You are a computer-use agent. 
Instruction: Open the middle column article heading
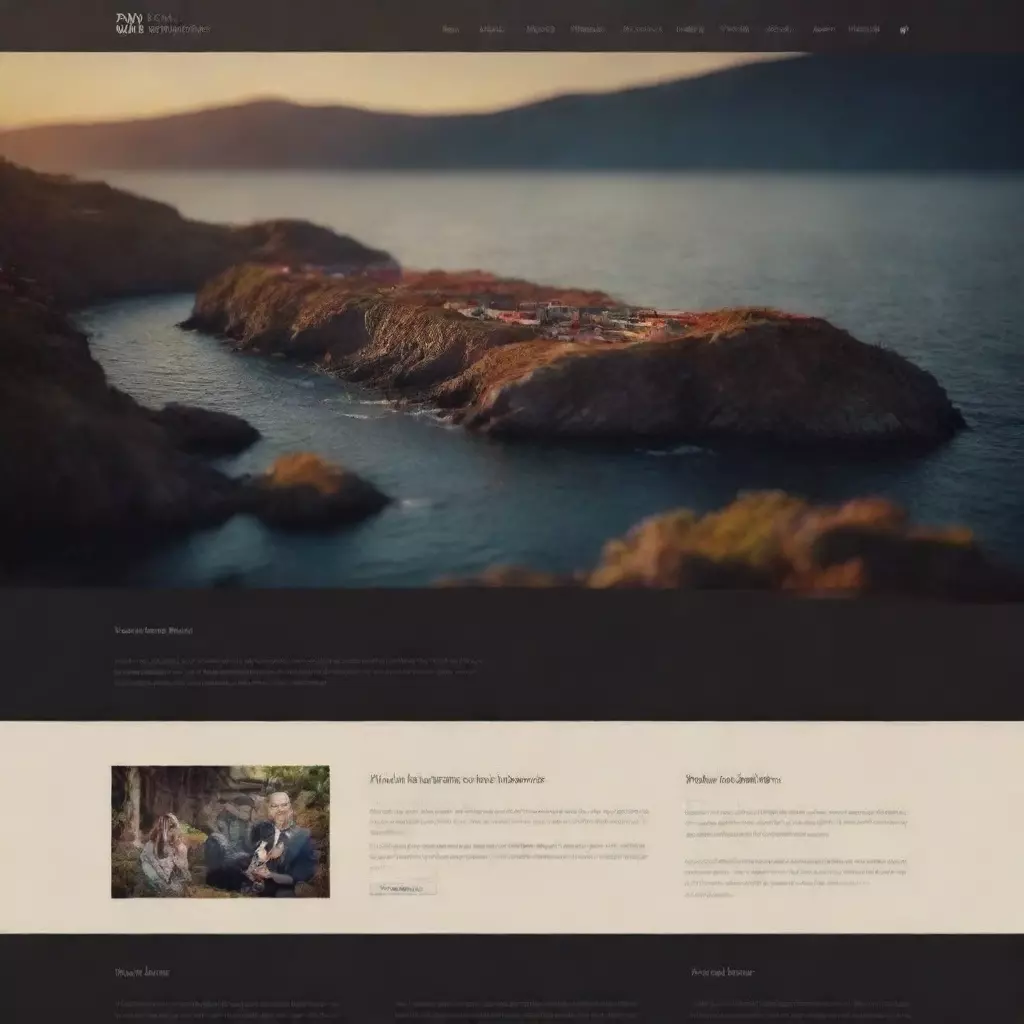pyautogui.click(x=457, y=779)
